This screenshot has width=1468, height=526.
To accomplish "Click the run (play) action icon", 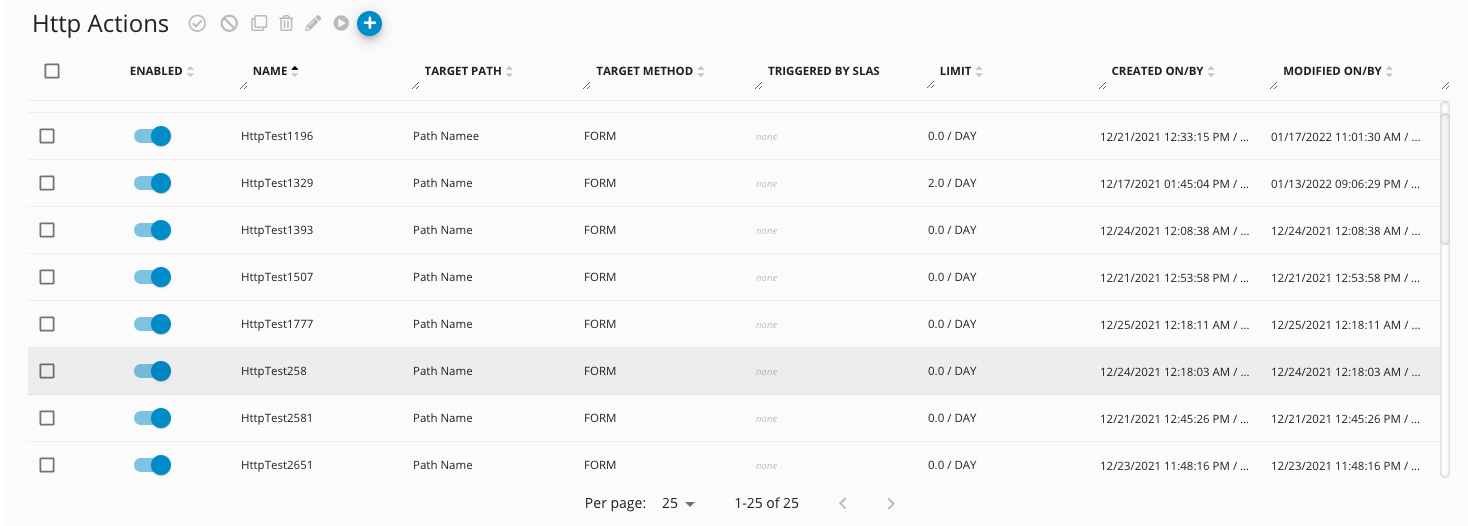I will click(341, 23).
